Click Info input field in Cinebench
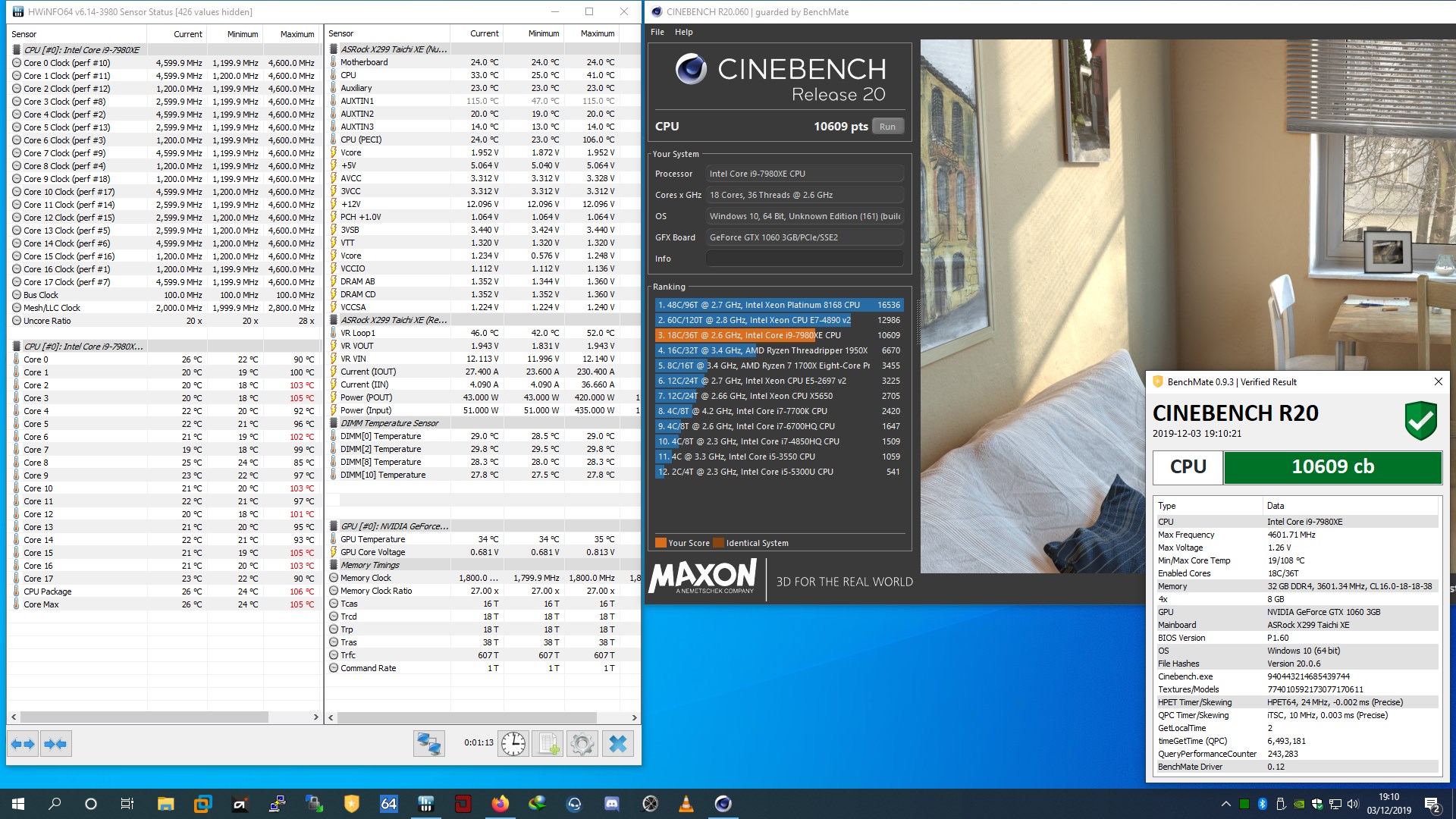1456x819 pixels. [805, 259]
